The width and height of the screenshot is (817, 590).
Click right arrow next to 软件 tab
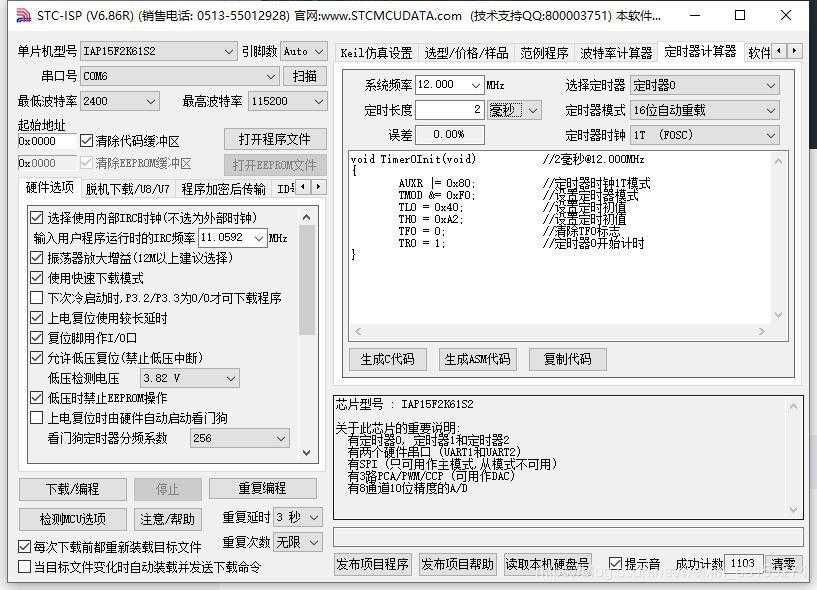click(794, 51)
